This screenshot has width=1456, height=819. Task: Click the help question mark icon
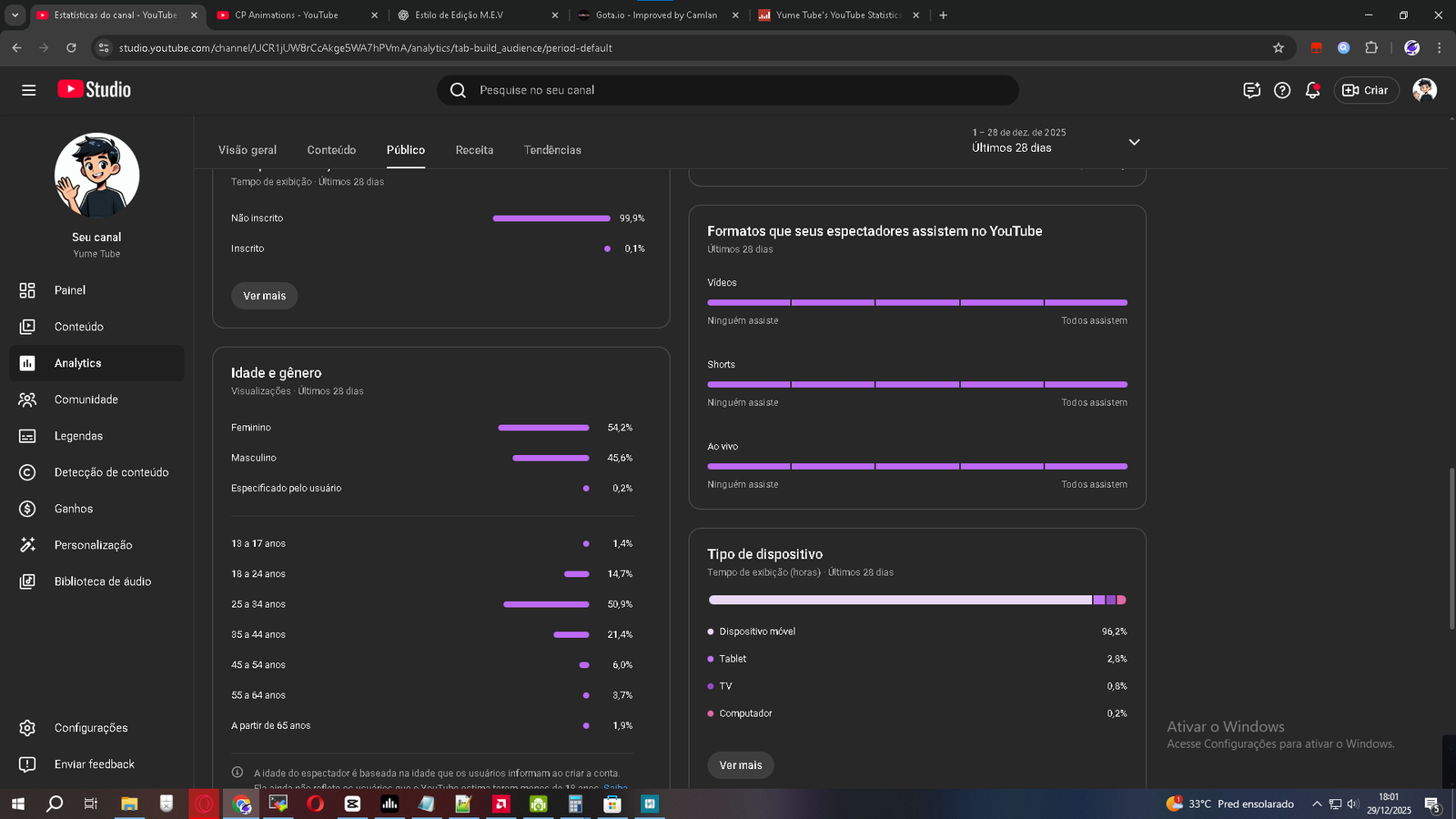coord(1282,90)
